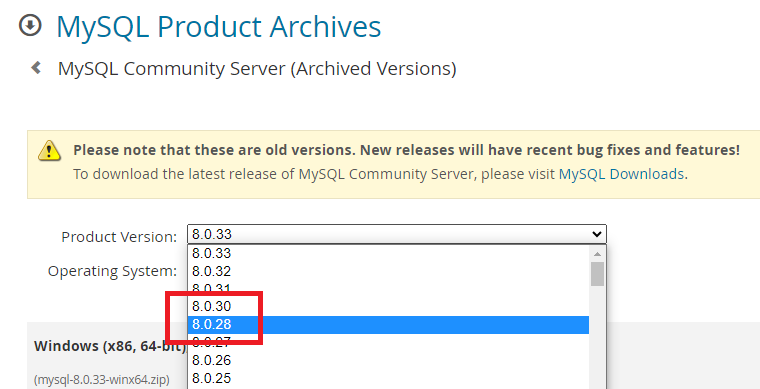The width and height of the screenshot is (760, 389).
Task: Click the MySQL Community Server (Archived Versions) text
Action: 257,68
